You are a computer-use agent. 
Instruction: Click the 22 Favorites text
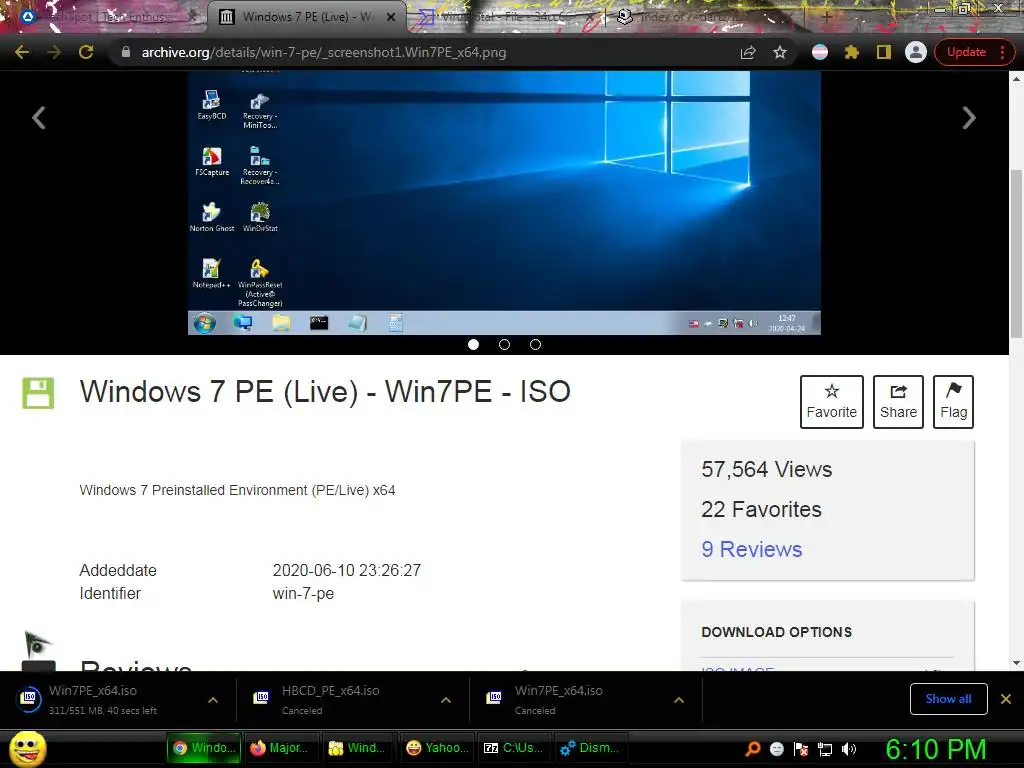[x=761, y=509]
